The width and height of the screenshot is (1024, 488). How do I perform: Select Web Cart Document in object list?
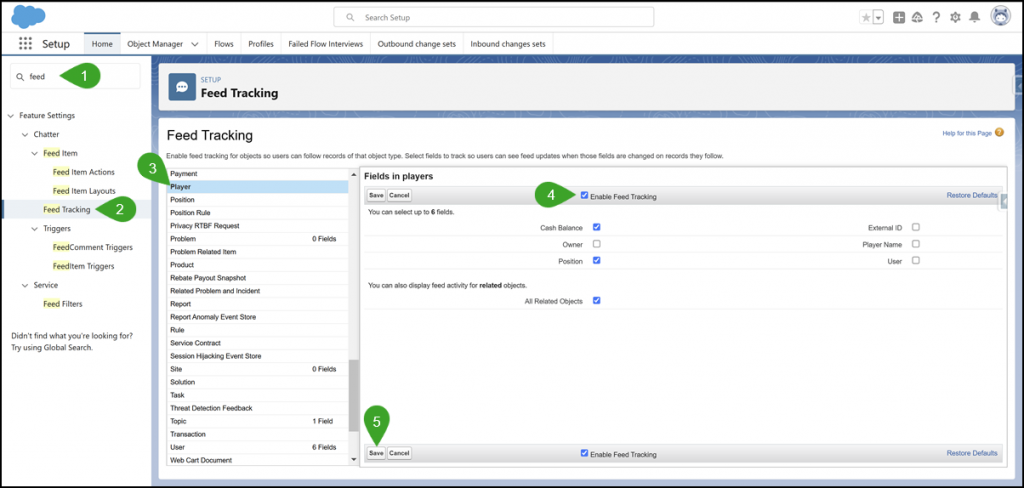(257, 461)
